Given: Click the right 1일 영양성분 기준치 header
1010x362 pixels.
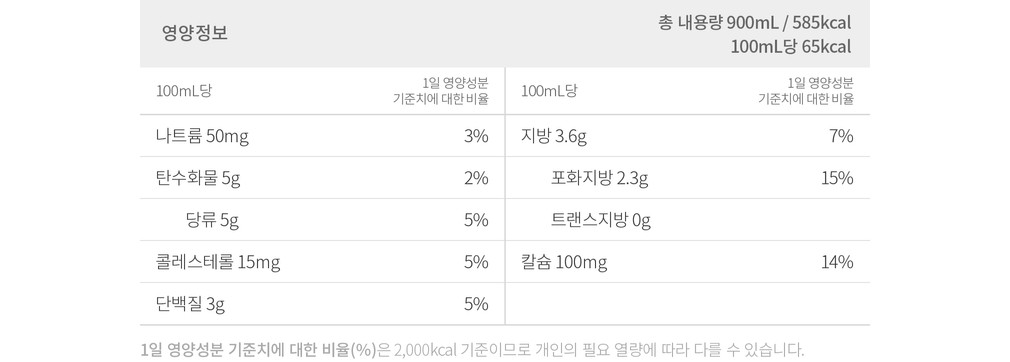Looking at the screenshot, I should [x=806, y=91].
